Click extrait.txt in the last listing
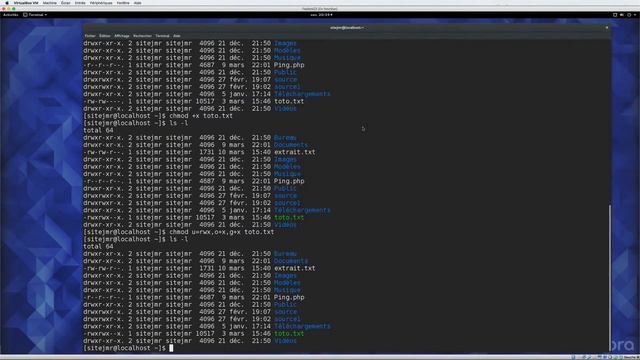 [x=295, y=268]
